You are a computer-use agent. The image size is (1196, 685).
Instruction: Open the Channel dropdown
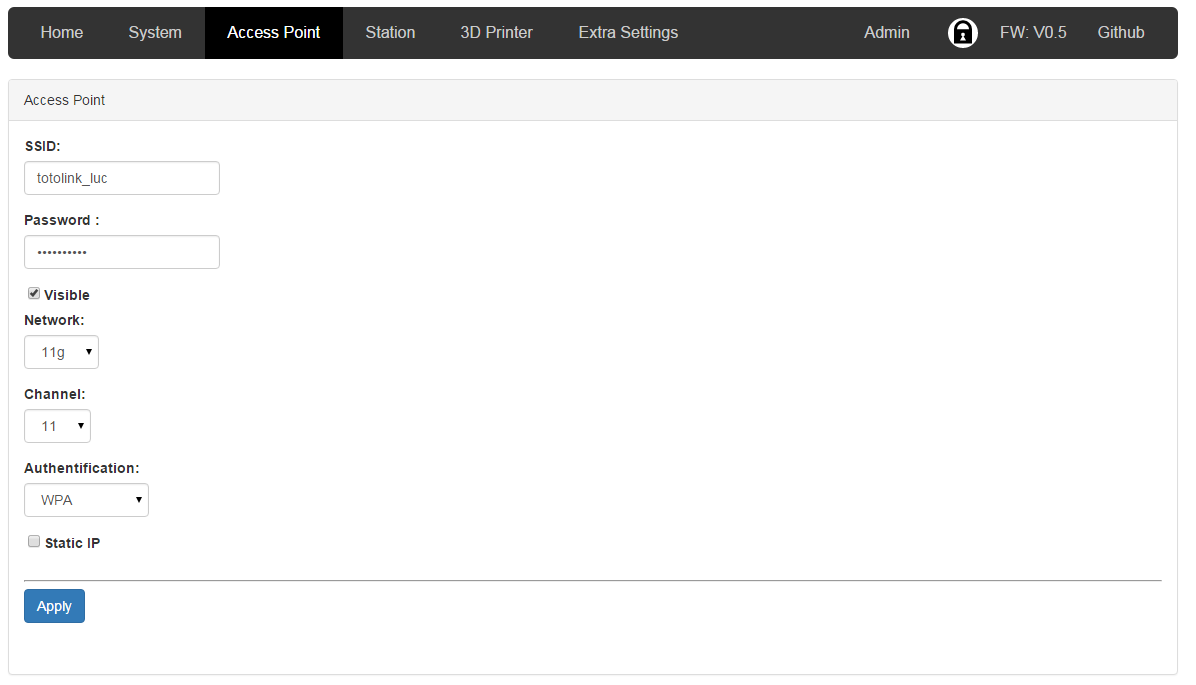(57, 426)
